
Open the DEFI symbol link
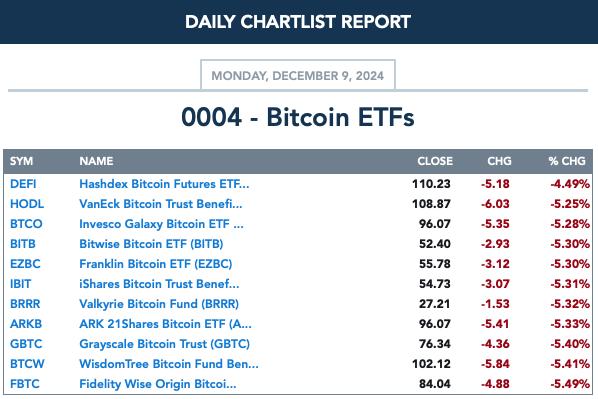pos(23,184)
